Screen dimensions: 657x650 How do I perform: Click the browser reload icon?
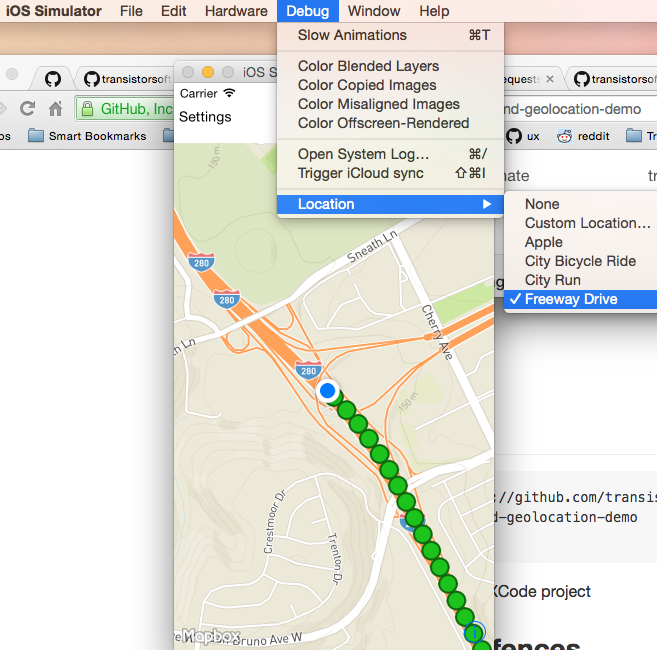[x=27, y=109]
